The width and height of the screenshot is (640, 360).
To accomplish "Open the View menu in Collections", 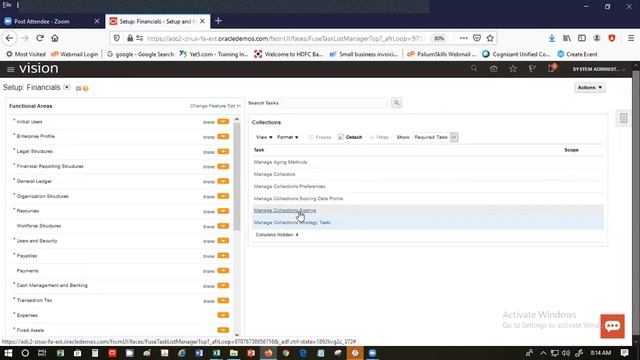I will 264,137.
